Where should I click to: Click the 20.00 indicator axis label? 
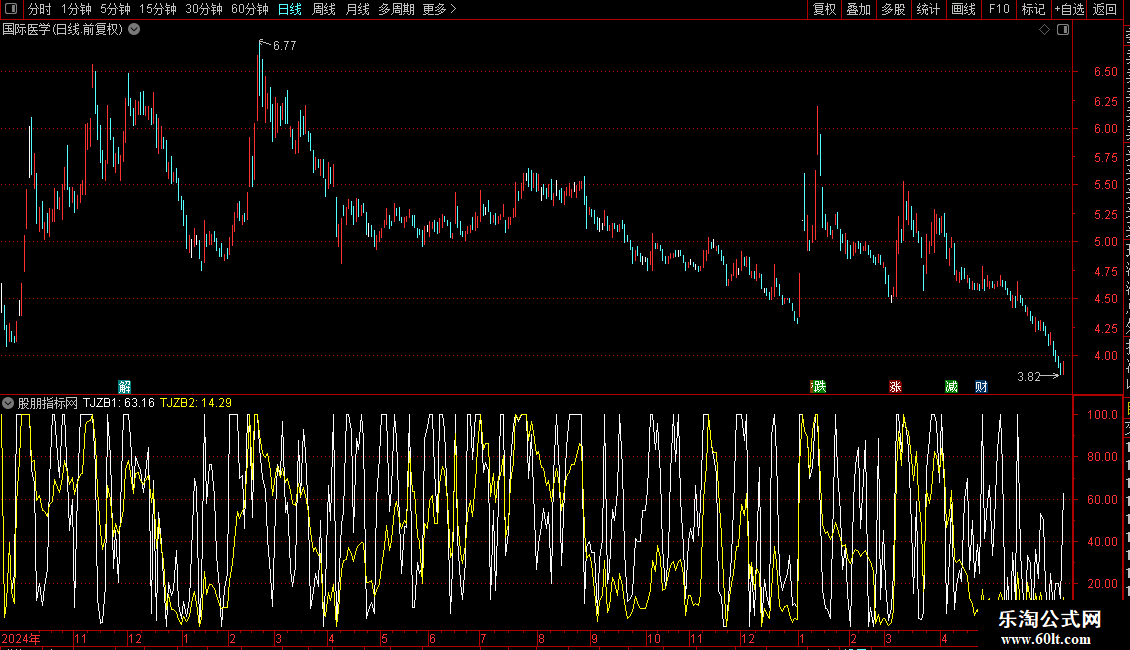[1103, 584]
